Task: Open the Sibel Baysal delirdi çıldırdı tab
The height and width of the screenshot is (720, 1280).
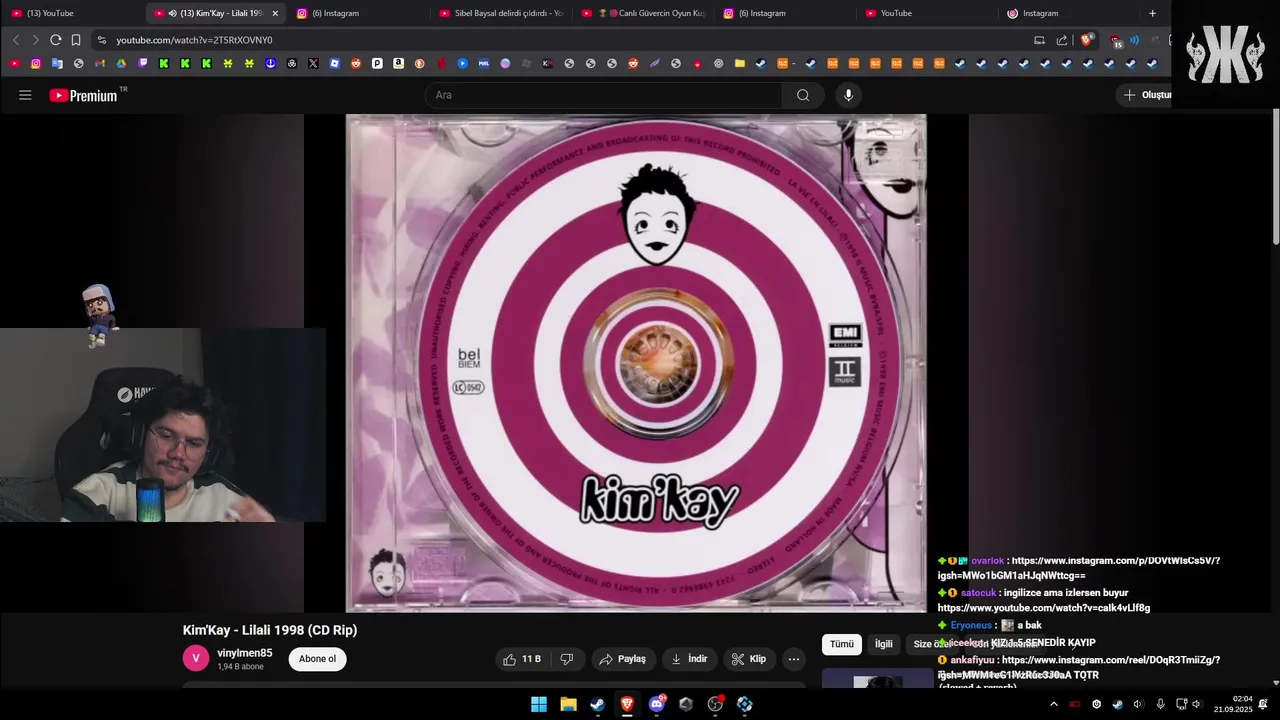Action: pos(501,13)
